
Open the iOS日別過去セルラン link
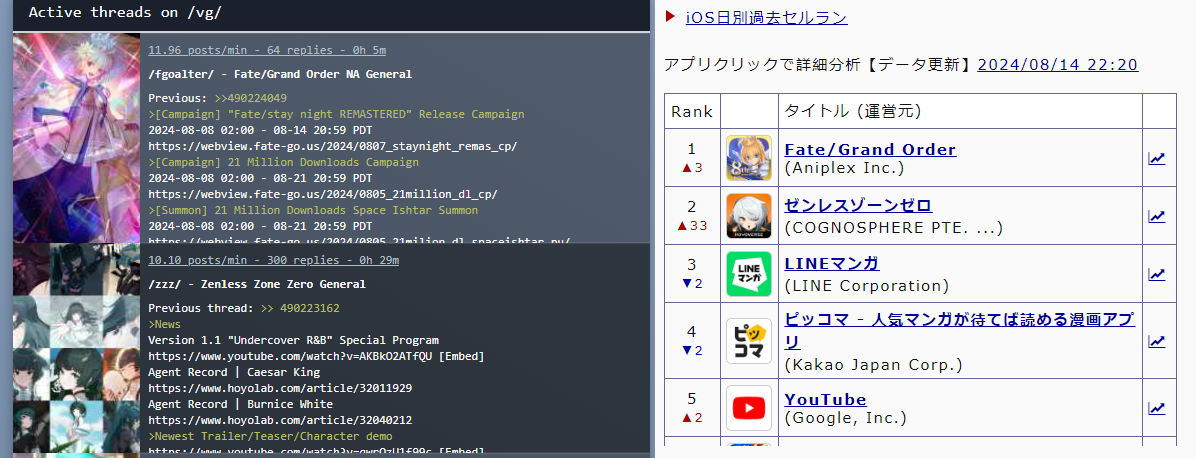767,18
